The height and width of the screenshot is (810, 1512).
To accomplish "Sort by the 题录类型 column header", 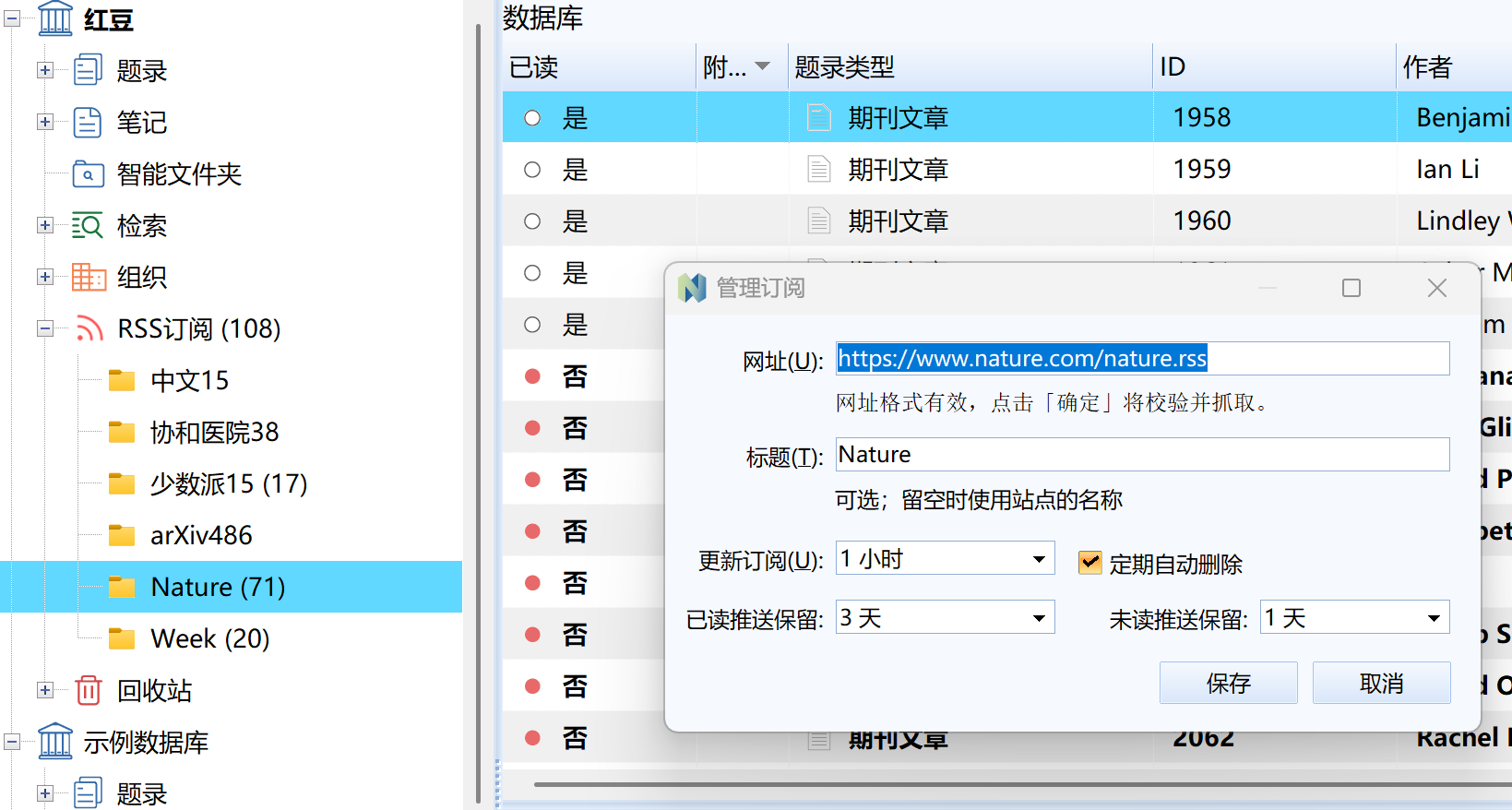I will pos(970,66).
